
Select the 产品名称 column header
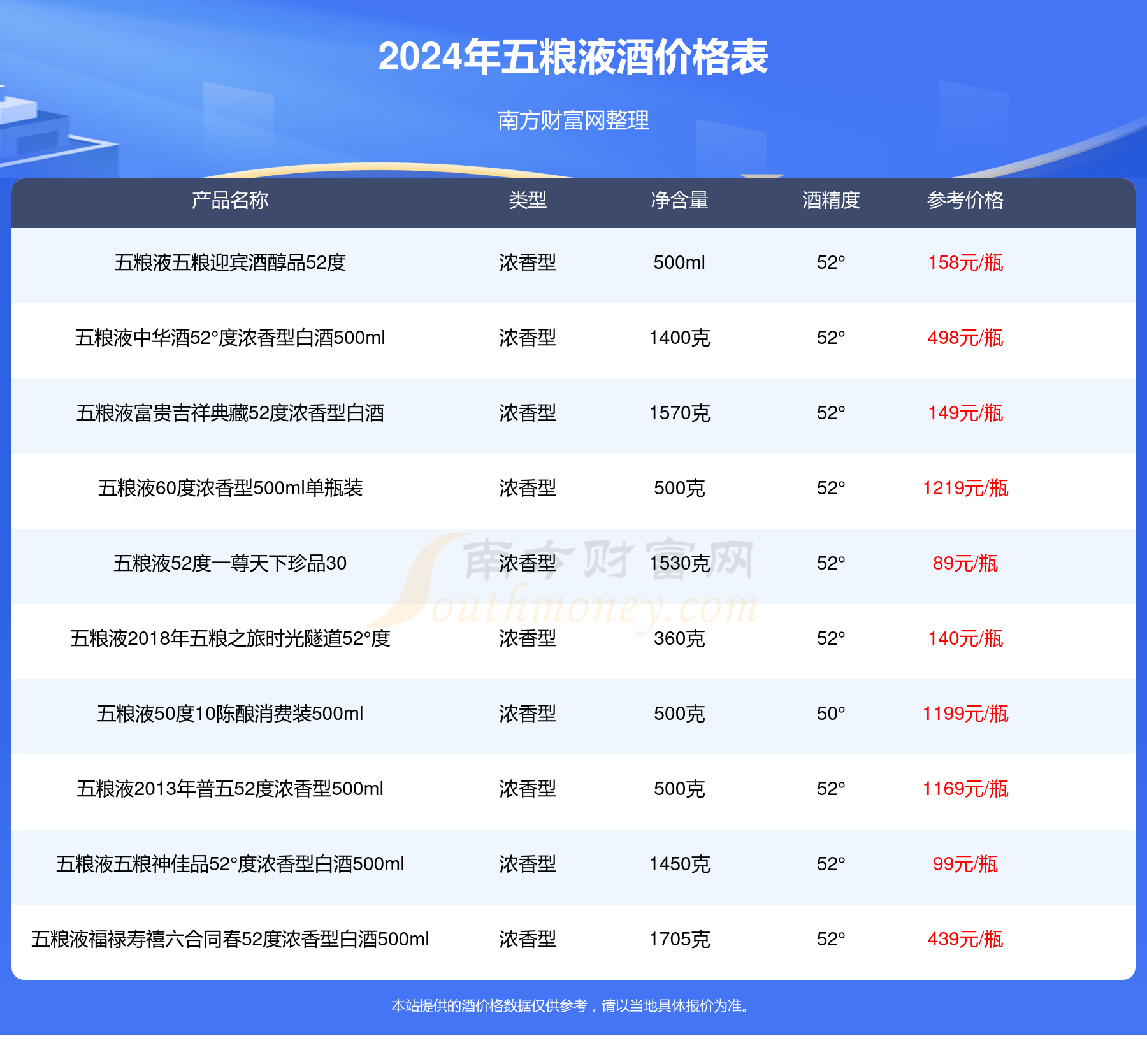point(230,200)
